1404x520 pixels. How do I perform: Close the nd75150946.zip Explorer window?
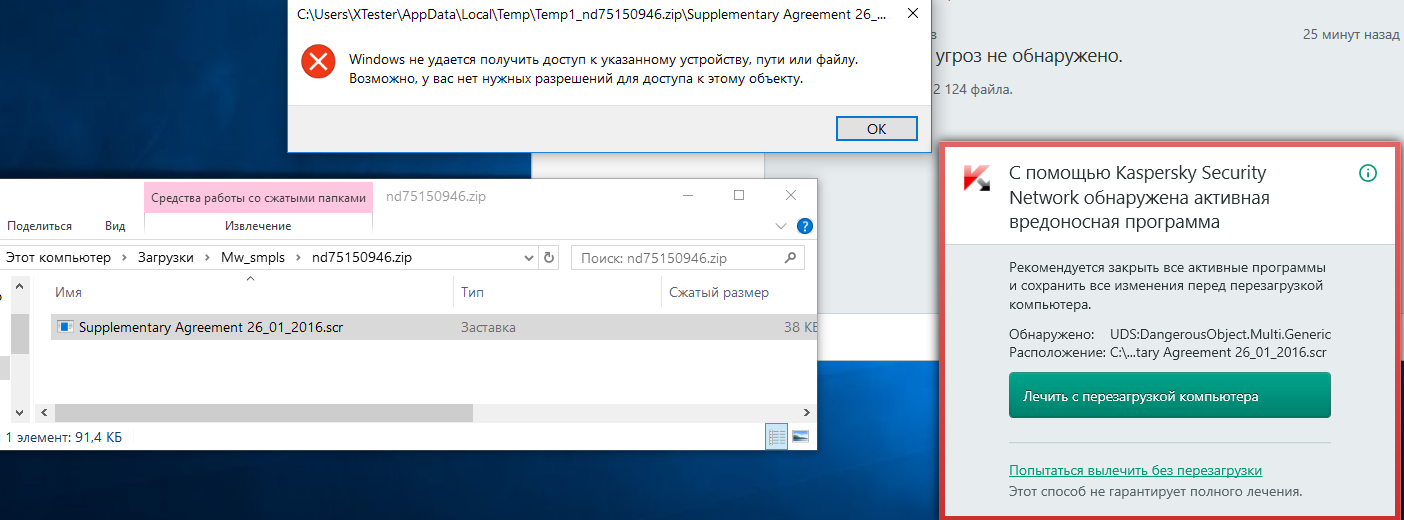[791, 196]
